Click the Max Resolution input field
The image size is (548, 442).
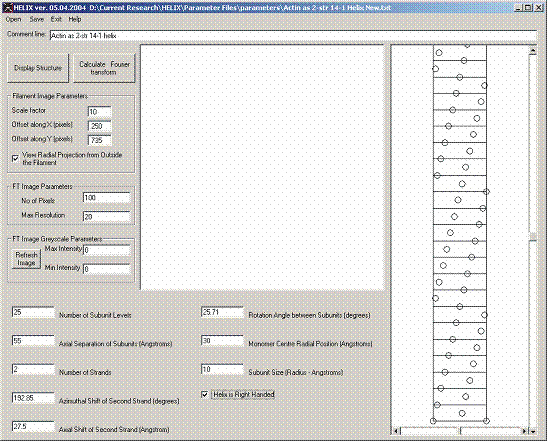pyautogui.click(x=107, y=217)
